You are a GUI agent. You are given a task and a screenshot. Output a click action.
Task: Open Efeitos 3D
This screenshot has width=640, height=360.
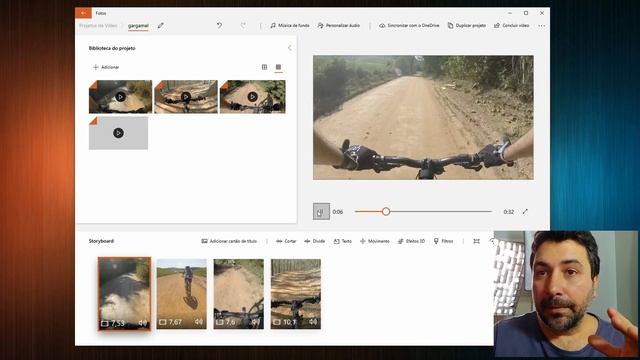tap(411, 241)
